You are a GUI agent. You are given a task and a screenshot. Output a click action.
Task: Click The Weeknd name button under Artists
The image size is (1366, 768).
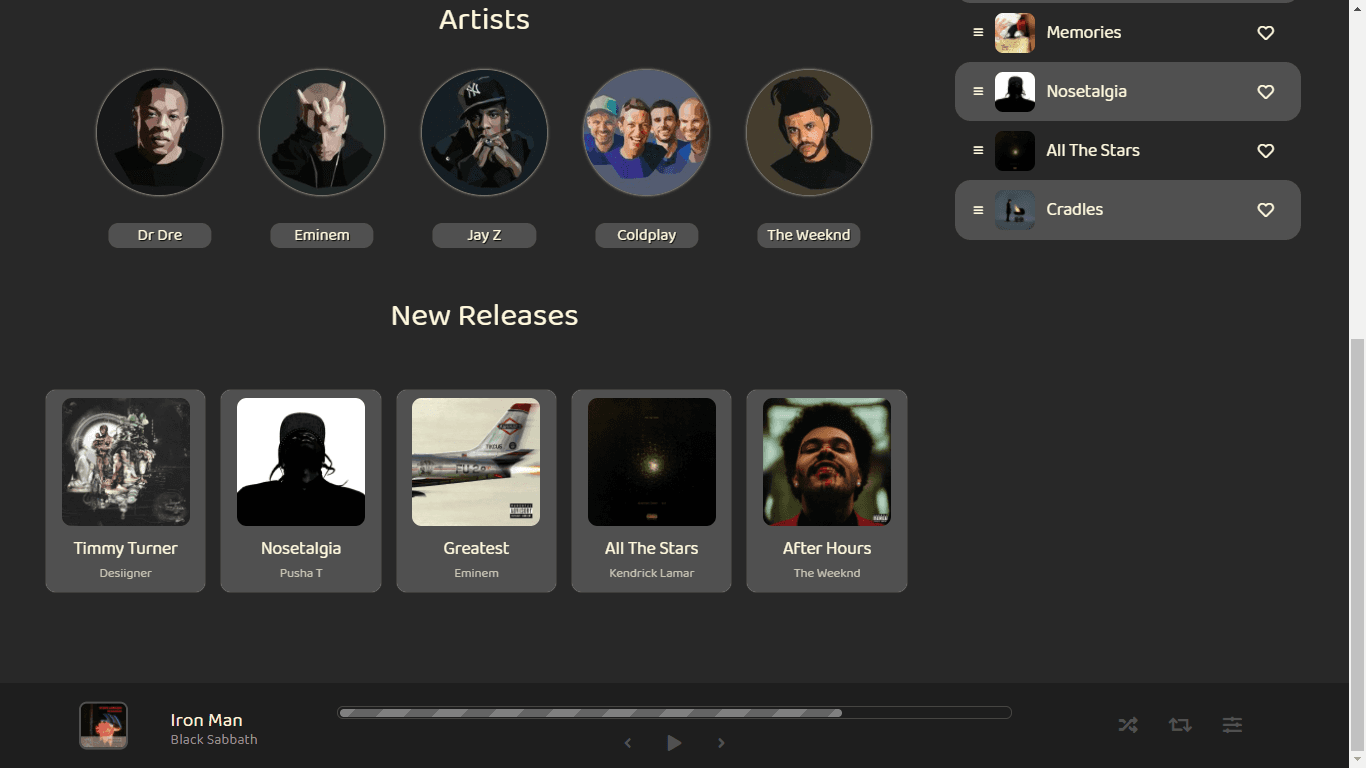(809, 235)
